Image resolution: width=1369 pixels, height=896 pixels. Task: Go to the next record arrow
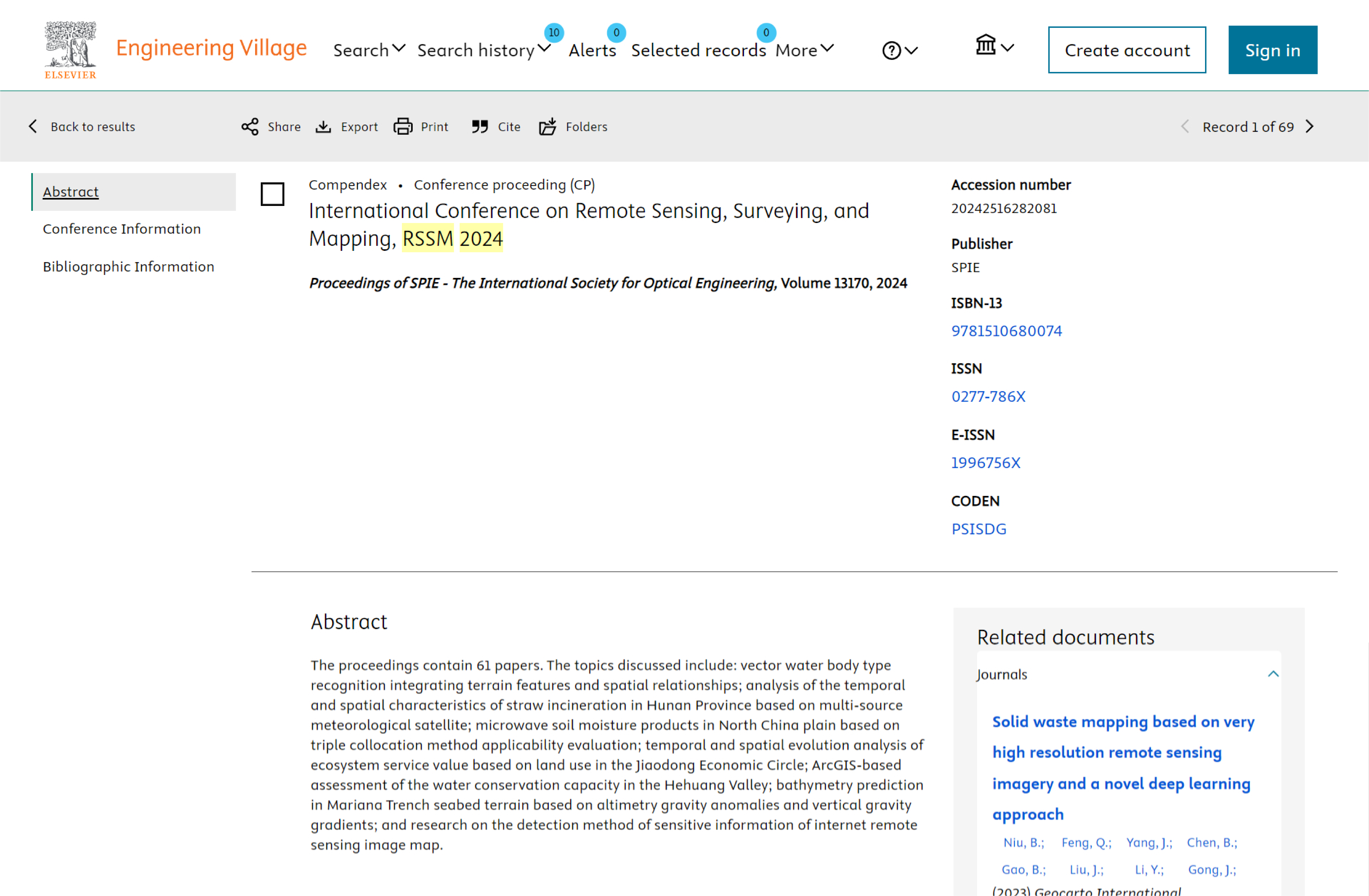(x=1310, y=127)
